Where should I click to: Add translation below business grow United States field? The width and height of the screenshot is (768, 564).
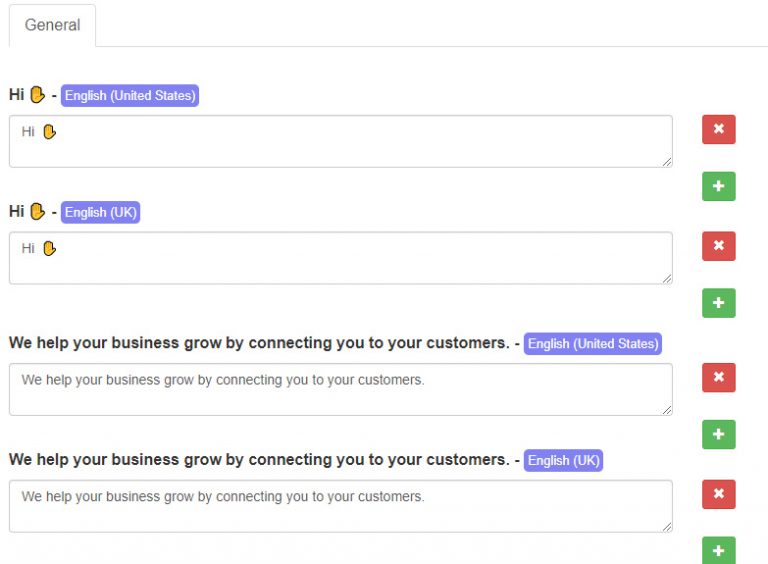(719, 434)
